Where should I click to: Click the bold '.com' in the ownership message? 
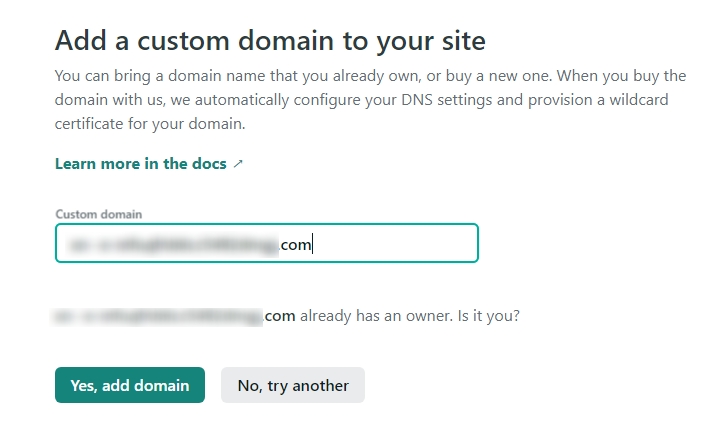point(279,316)
